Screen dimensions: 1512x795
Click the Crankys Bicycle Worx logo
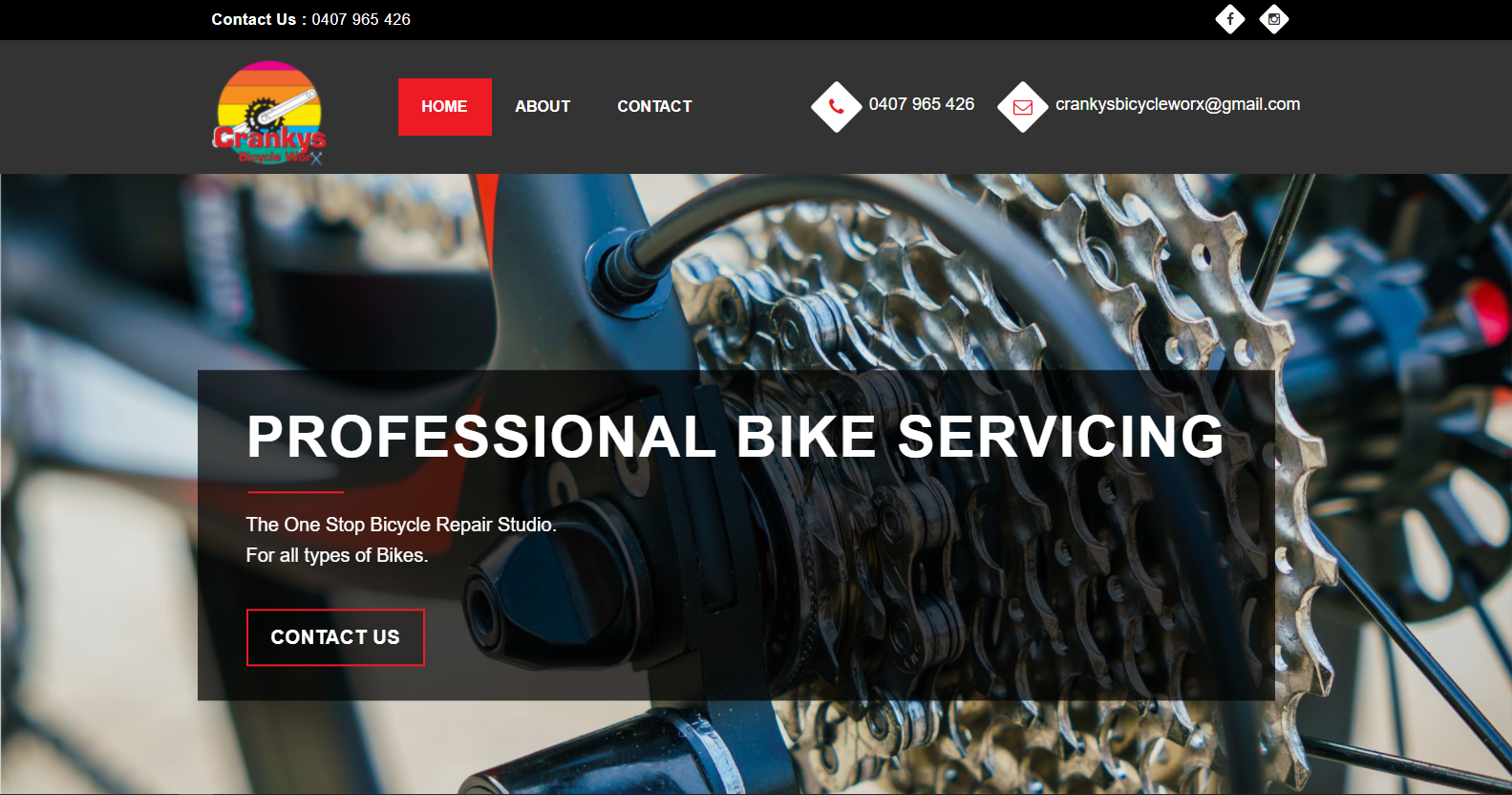coord(269,113)
